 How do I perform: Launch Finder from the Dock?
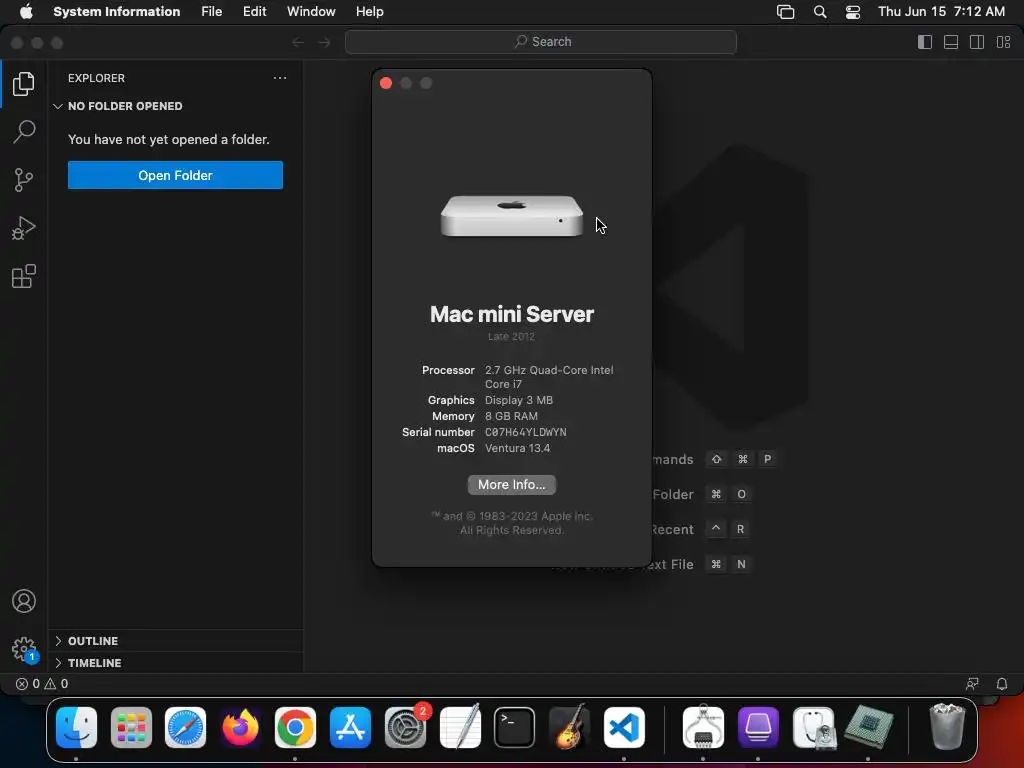(x=76, y=727)
